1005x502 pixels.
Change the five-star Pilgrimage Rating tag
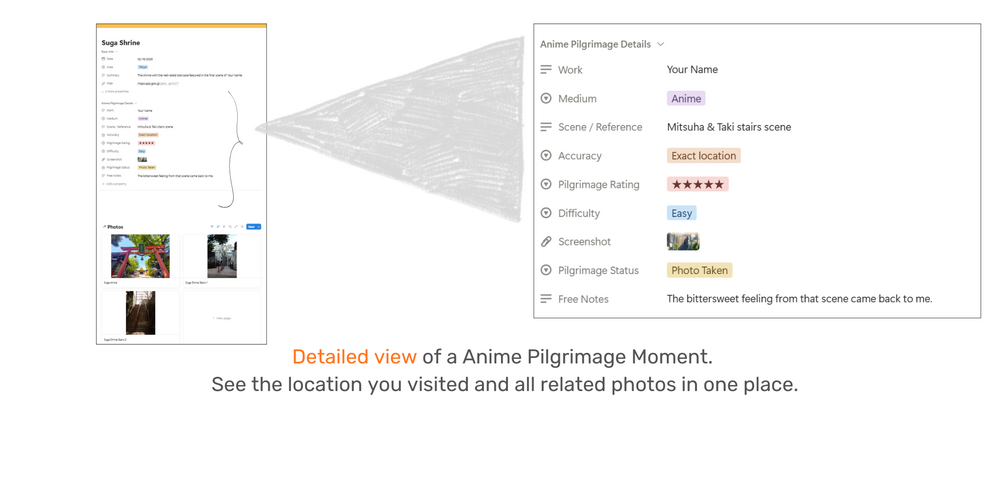click(x=697, y=185)
